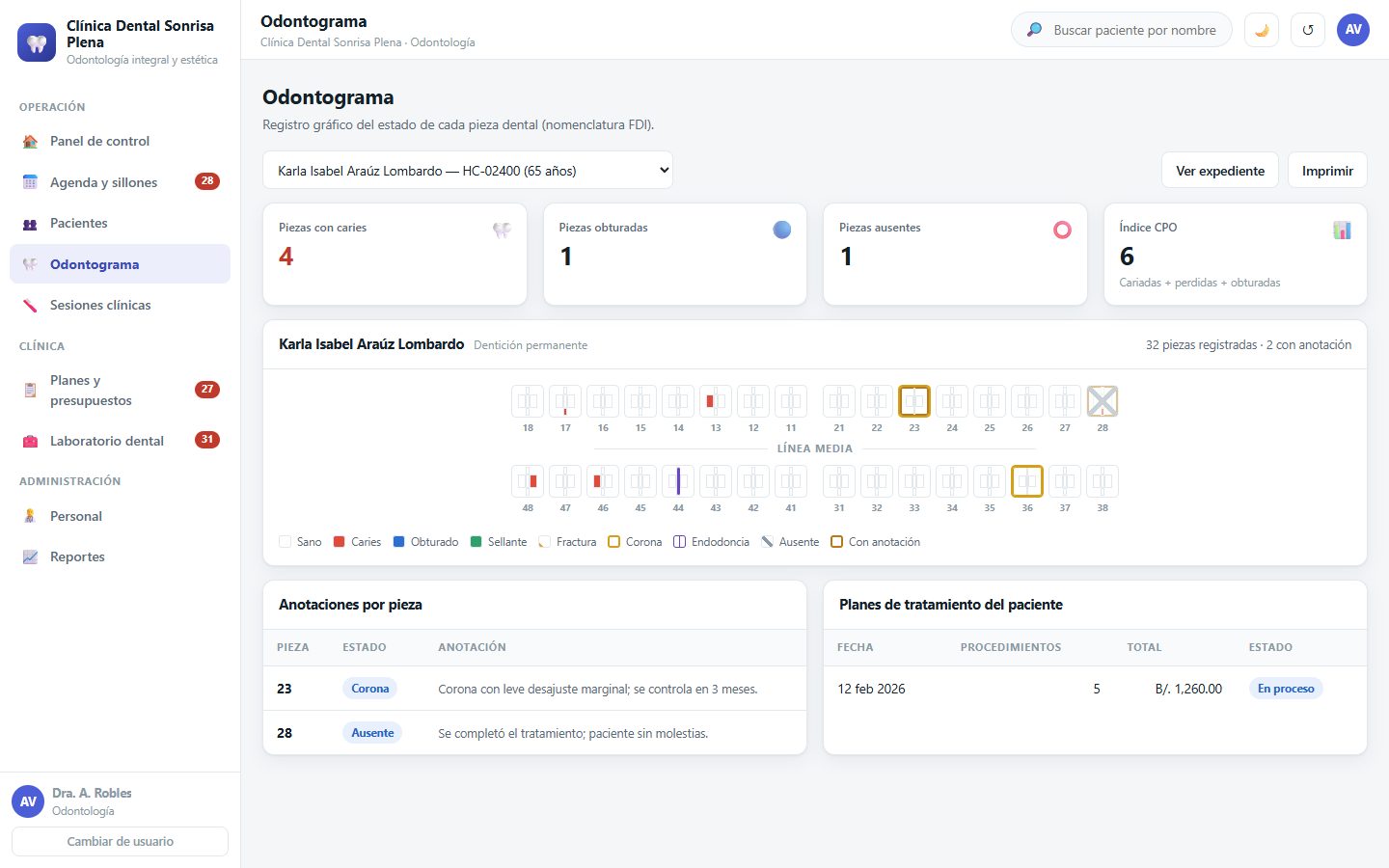The height and width of the screenshot is (868, 1389).
Task: Click the Agenda badge showing 28
Action: click(207, 181)
